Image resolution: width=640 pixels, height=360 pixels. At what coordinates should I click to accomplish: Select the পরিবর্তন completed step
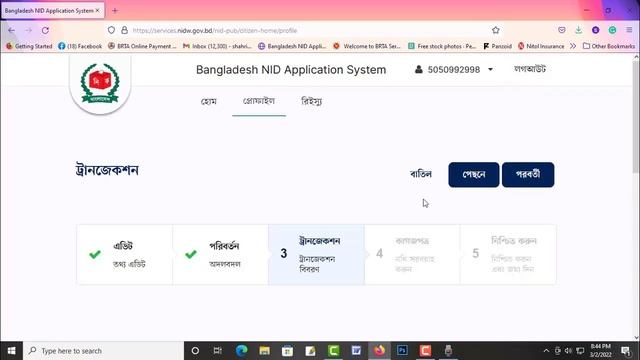click(220, 254)
